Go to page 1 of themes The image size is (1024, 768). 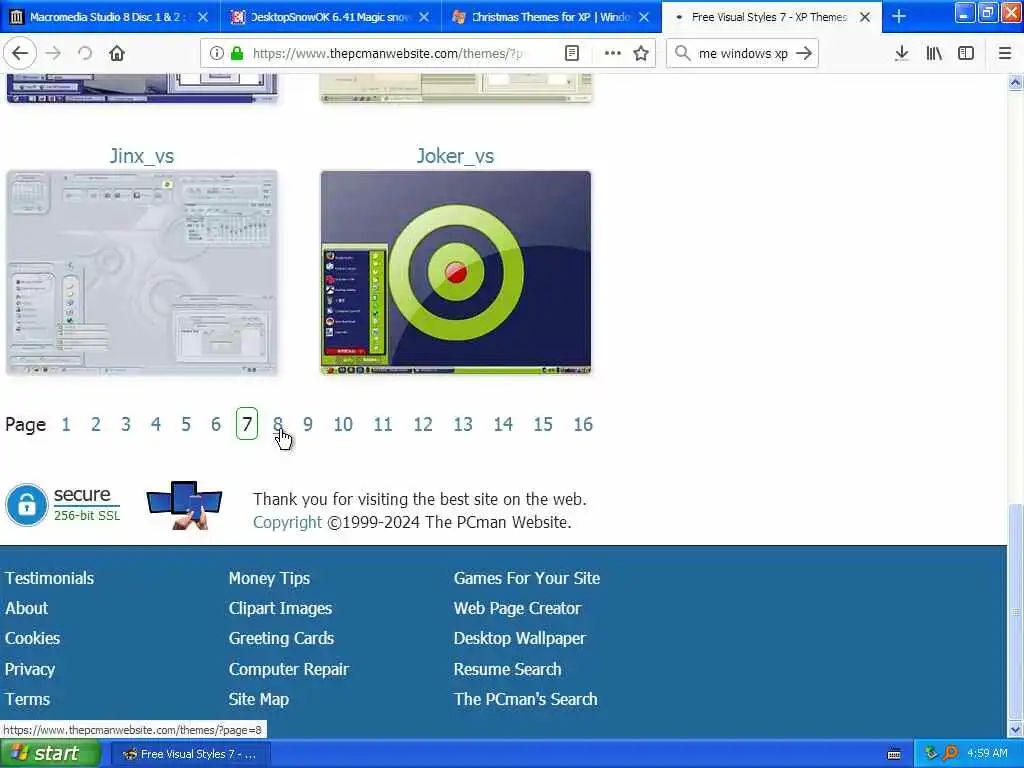coord(66,424)
